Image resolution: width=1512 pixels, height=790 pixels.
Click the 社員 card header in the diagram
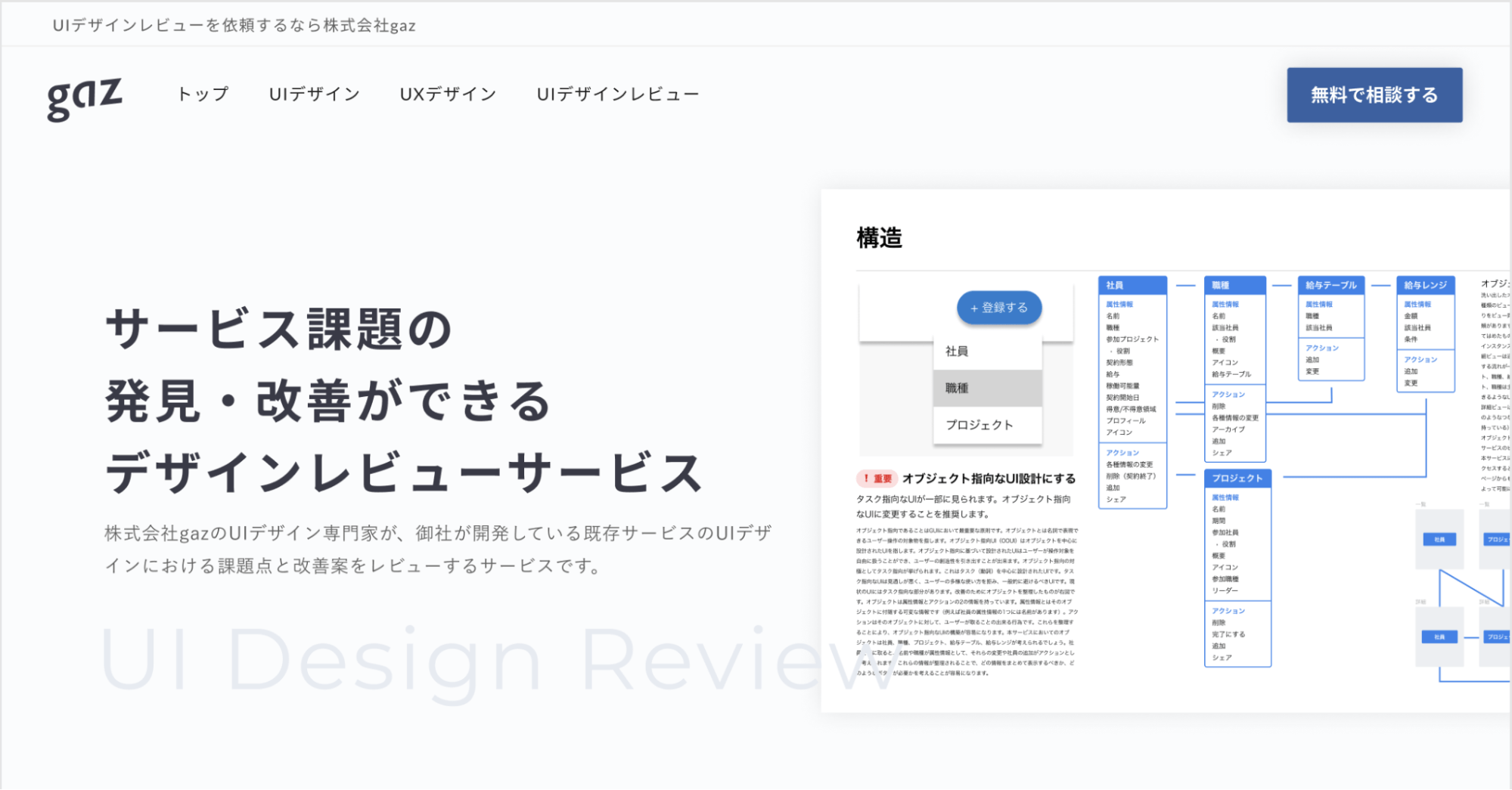point(1131,284)
